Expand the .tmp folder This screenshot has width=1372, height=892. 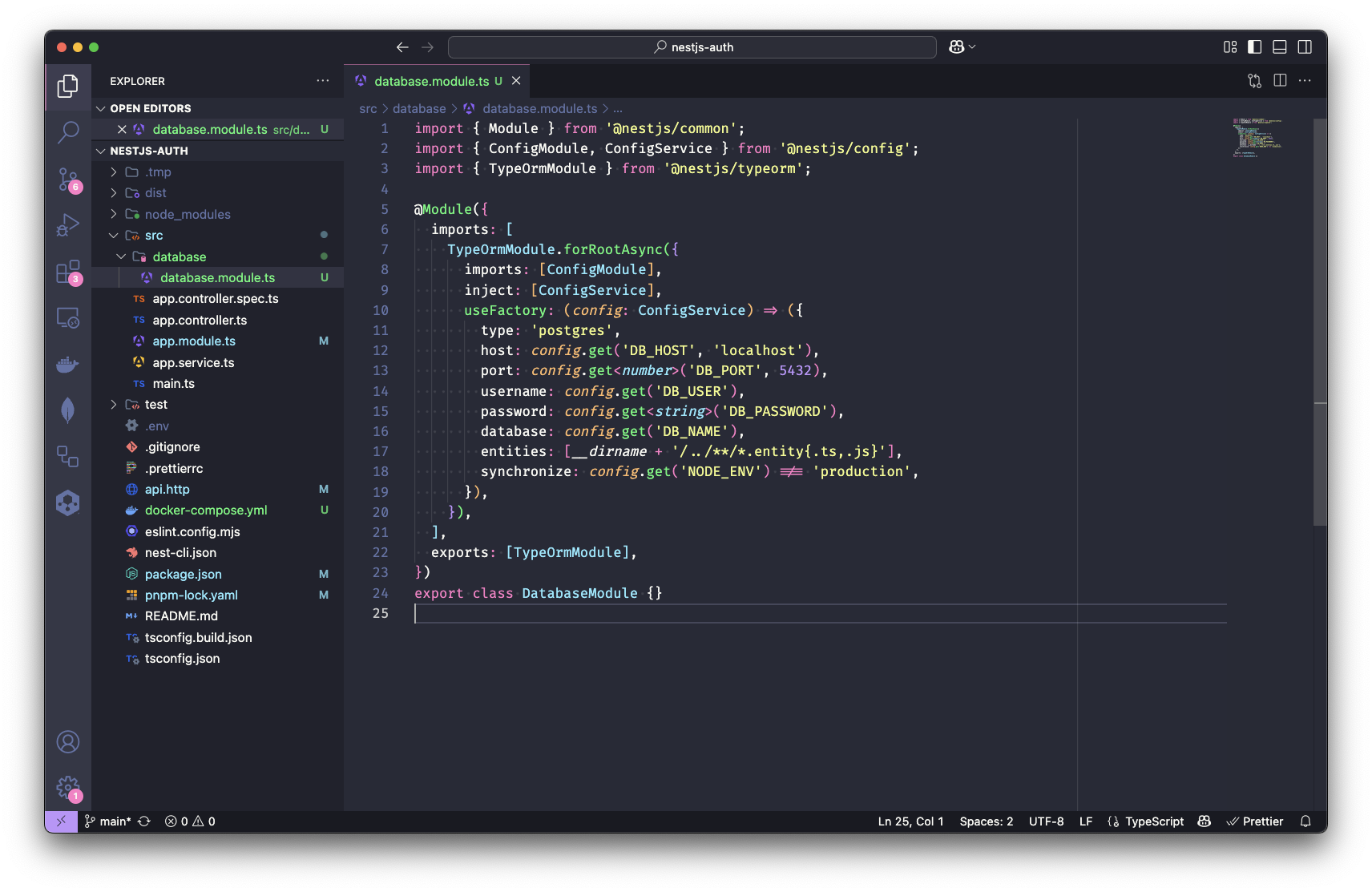(x=114, y=172)
